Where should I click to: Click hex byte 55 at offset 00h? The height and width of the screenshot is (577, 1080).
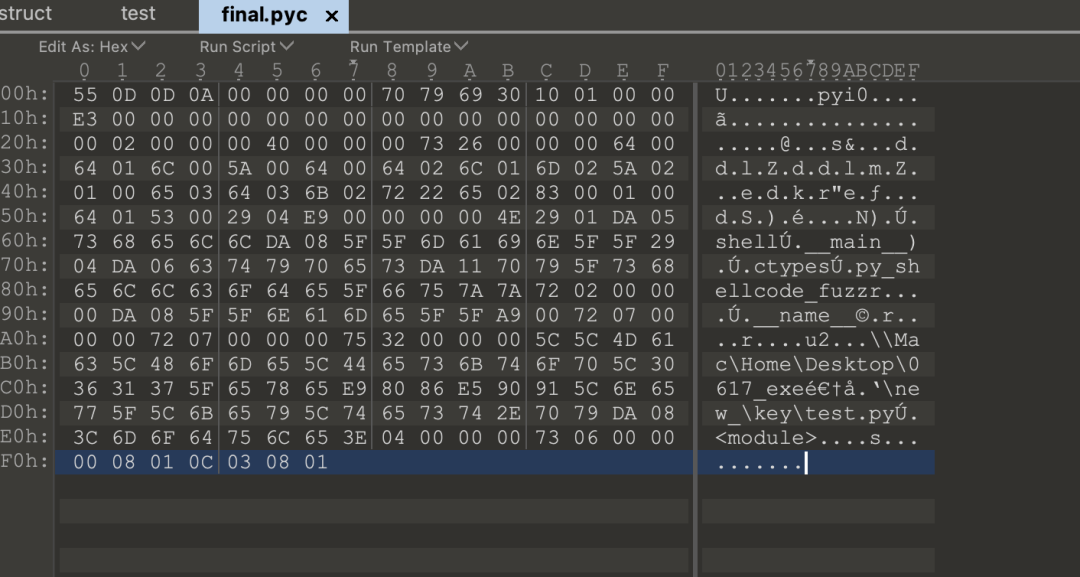(85, 94)
